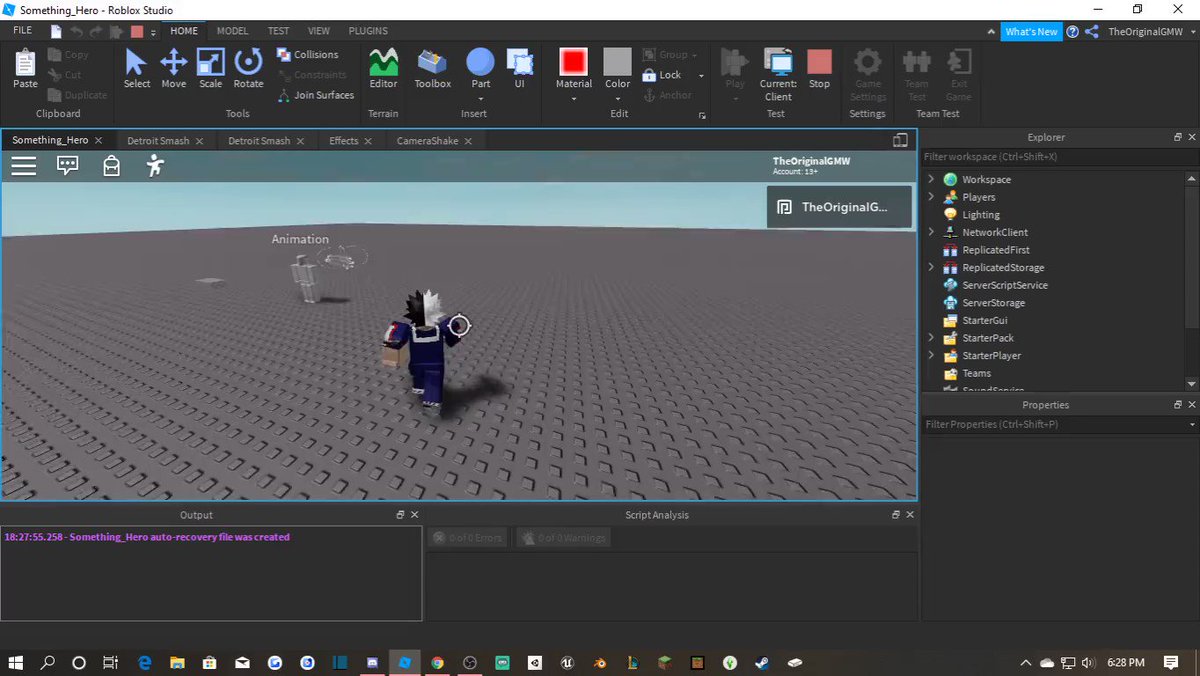
Task: Click the What's New button
Action: click(x=1031, y=32)
